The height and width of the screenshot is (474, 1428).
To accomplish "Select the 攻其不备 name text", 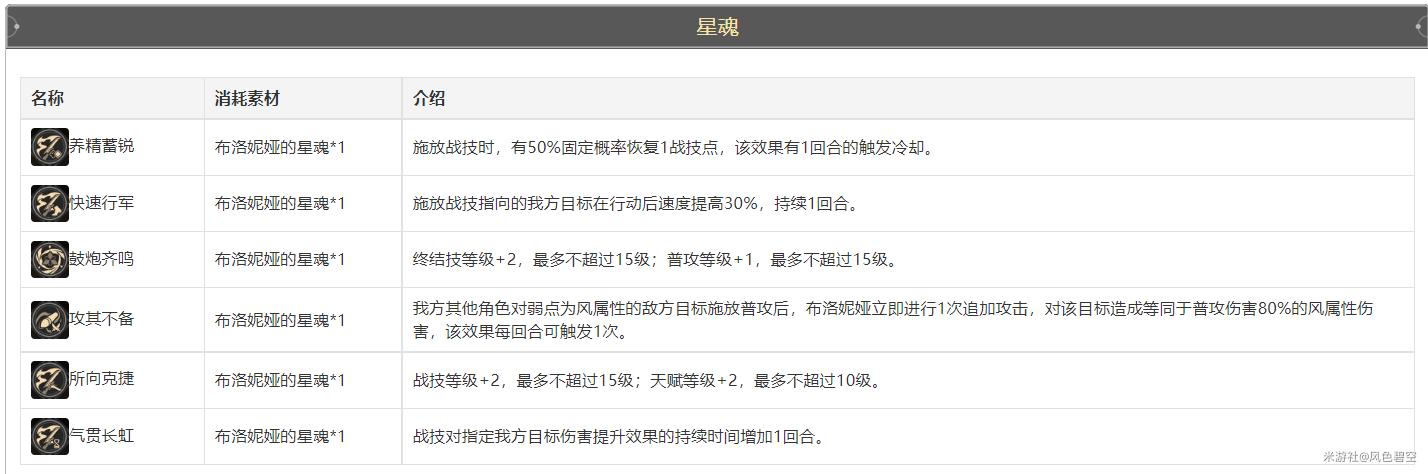I will [x=101, y=319].
